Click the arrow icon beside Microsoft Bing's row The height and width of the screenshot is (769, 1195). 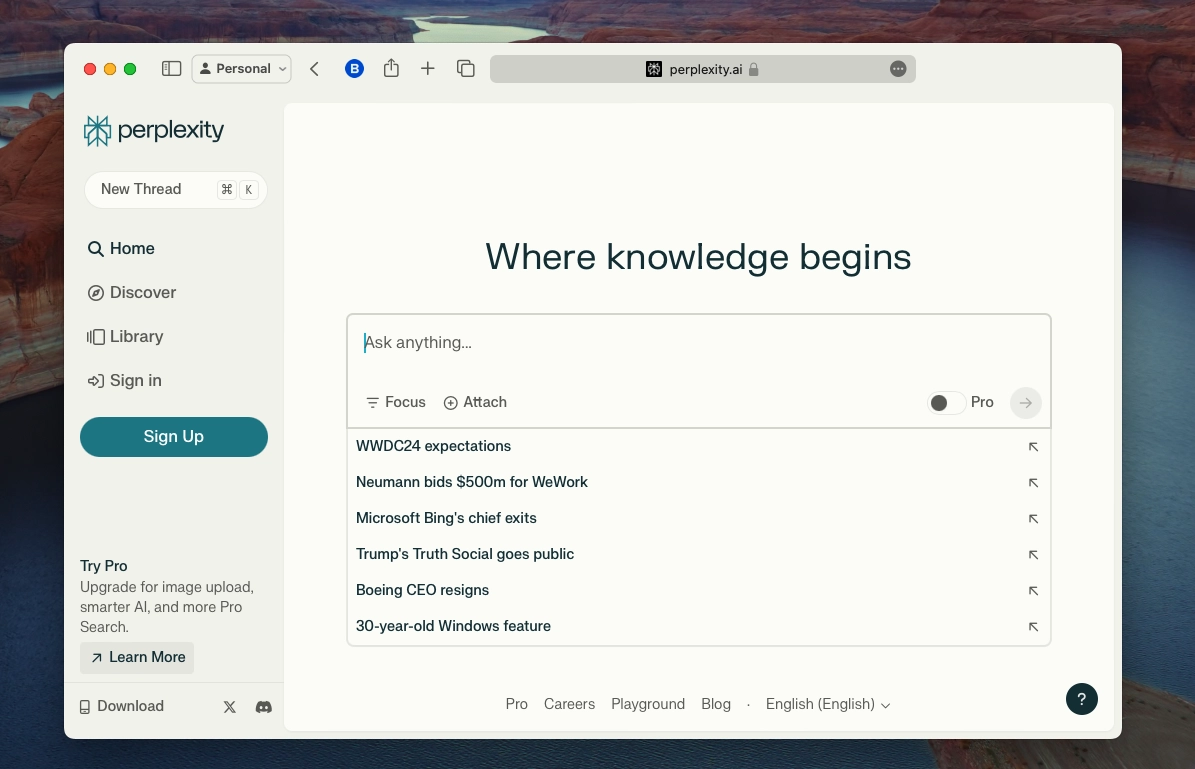pyautogui.click(x=1033, y=518)
